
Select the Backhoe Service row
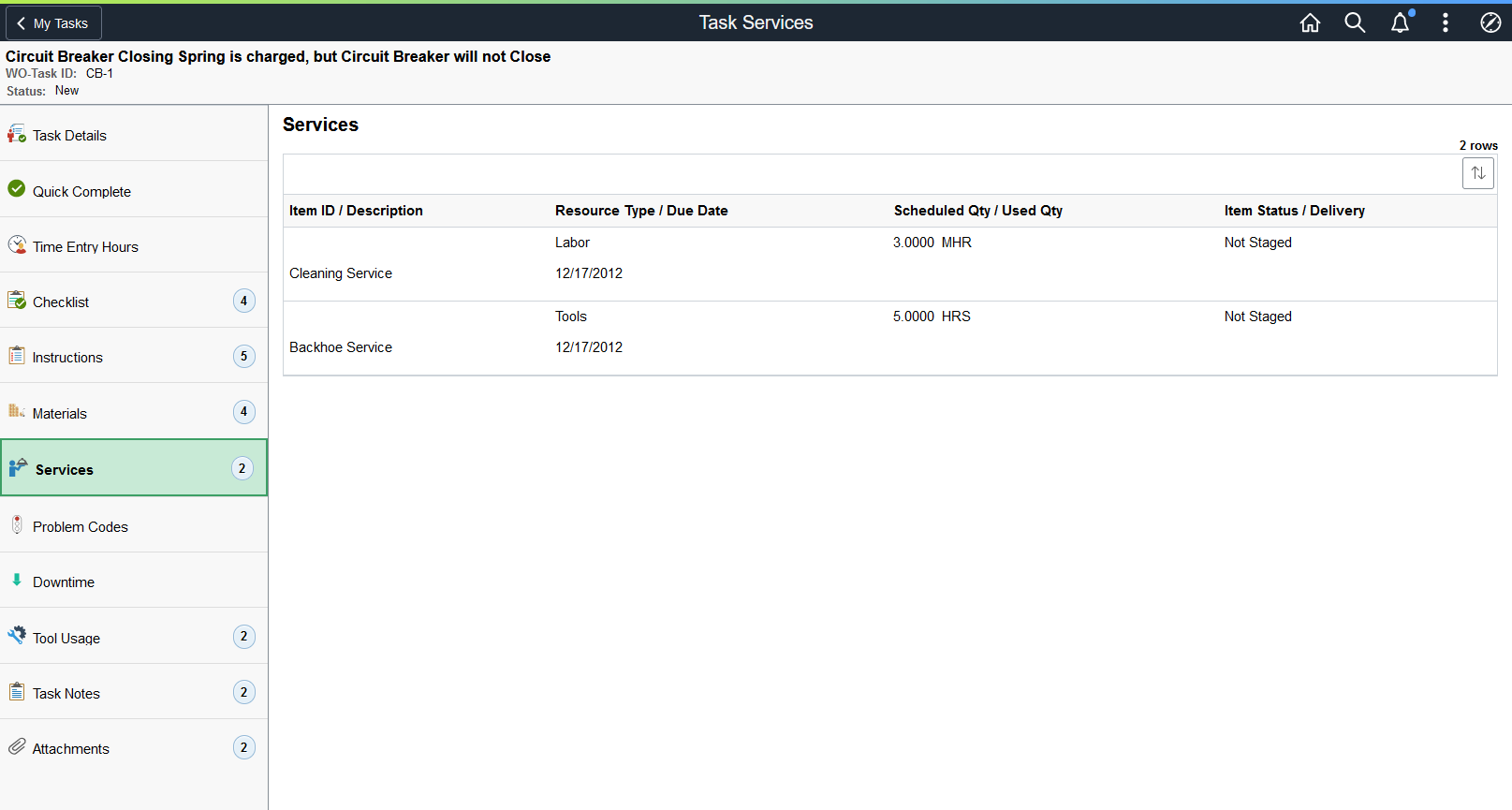click(889, 338)
